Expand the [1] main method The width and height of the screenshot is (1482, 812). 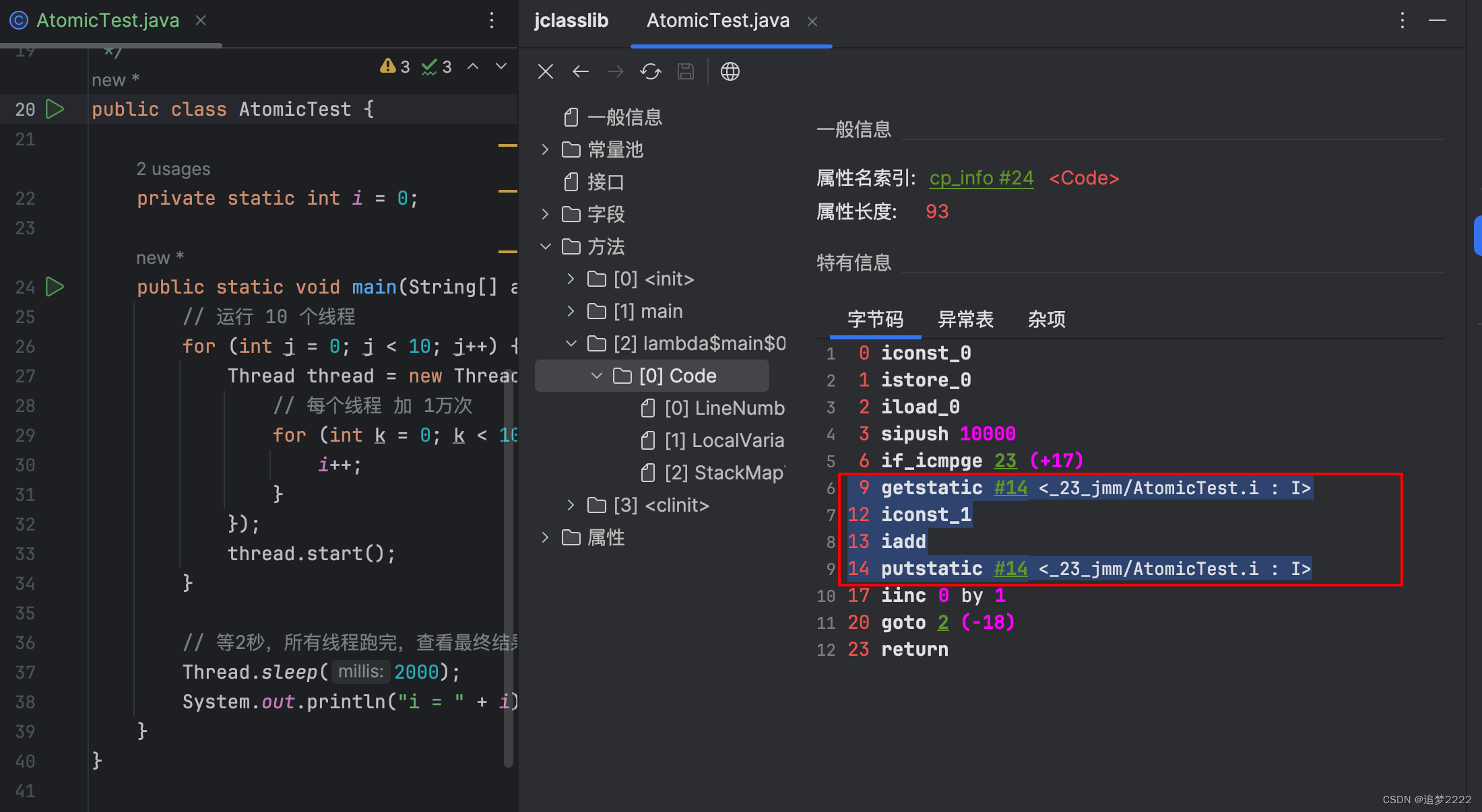571,311
